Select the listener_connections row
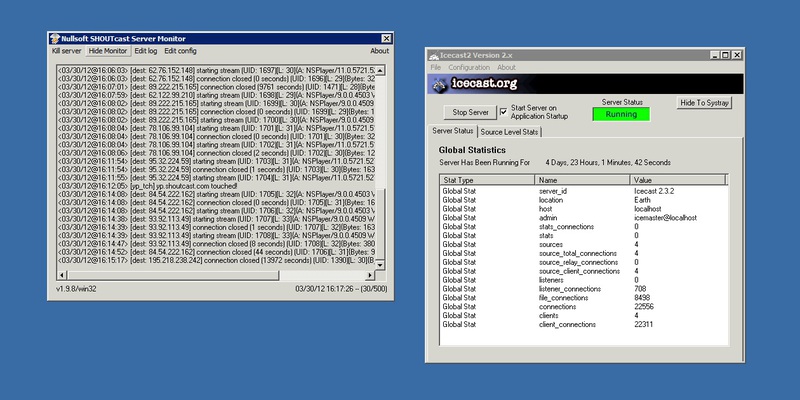 pyautogui.click(x=583, y=289)
